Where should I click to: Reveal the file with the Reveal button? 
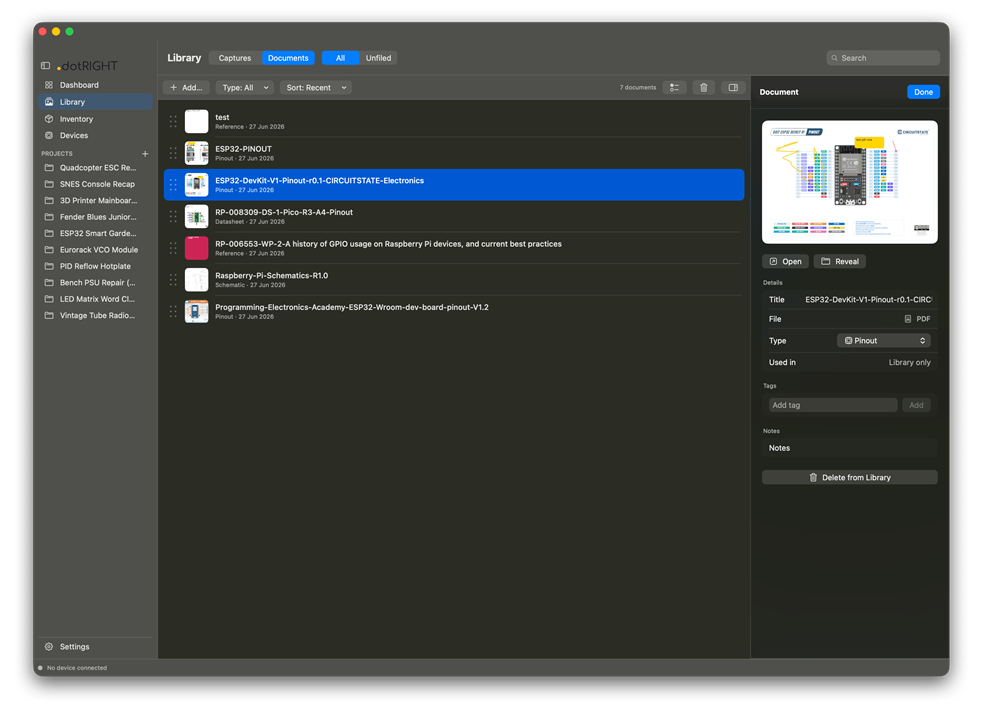pyautogui.click(x=840, y=262)
